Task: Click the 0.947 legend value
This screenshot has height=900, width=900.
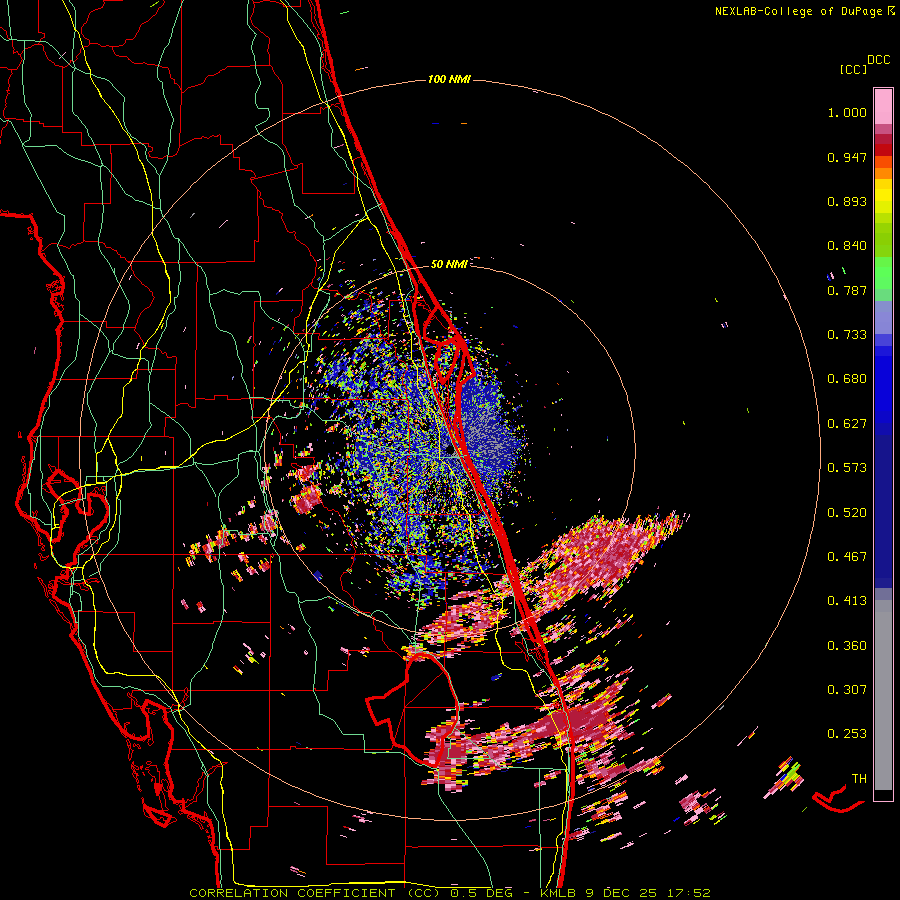Action: coord(847,157)
